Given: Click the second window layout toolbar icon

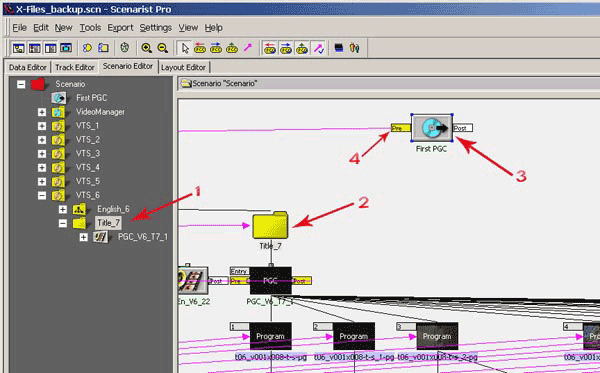Looking at the screenshot, I should tap(35, 48).
